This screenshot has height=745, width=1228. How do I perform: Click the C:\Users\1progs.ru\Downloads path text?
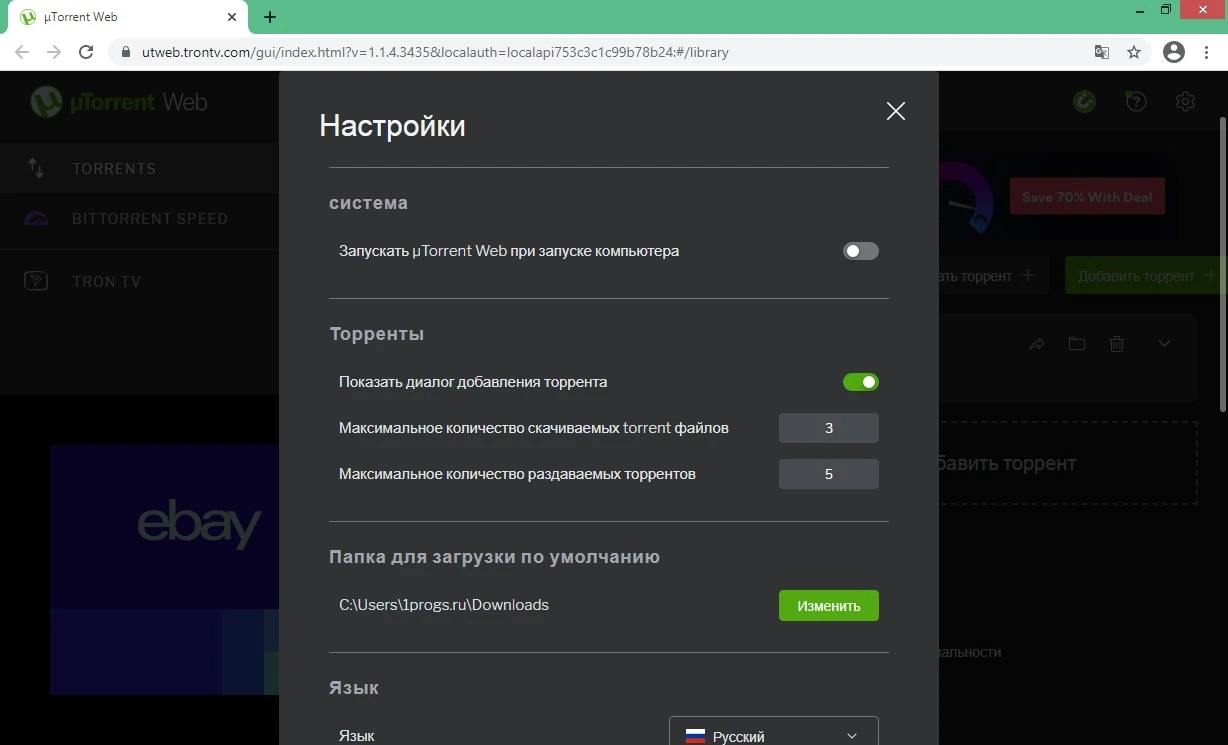tap(444, 605)
